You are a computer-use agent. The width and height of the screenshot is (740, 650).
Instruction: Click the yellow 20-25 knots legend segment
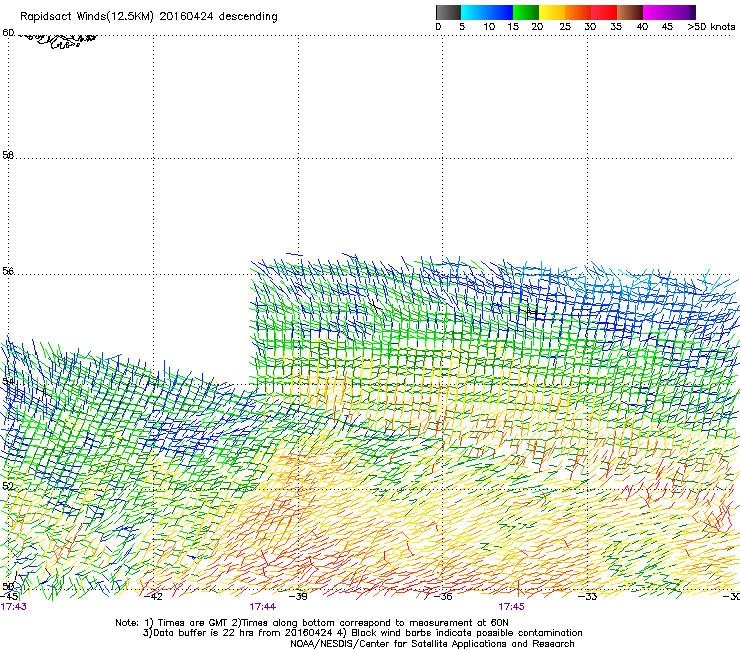[552, 12]
